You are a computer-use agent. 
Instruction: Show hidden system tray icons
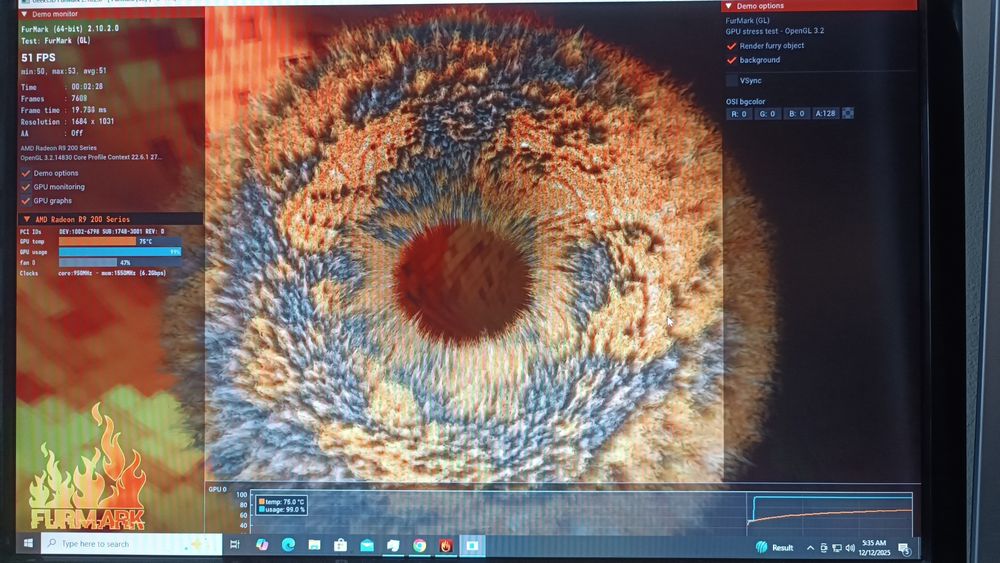[x=810, y=548]
